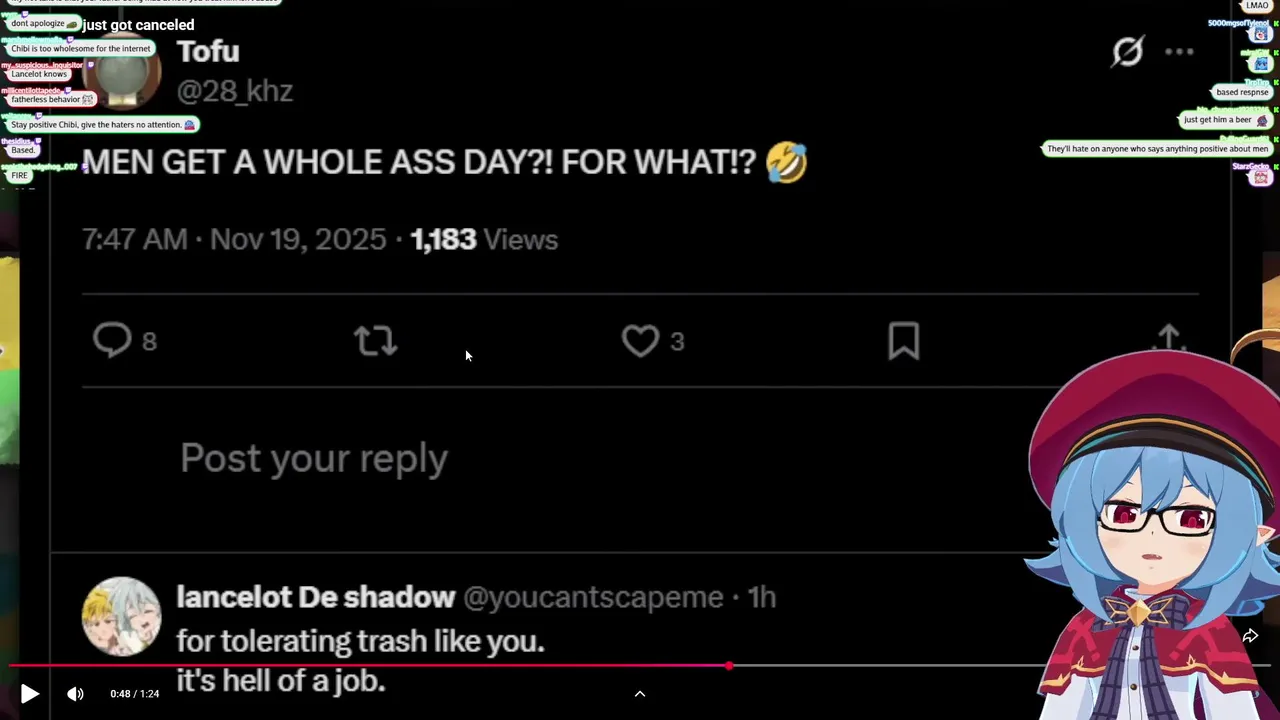Play the paused video
Screen dimensions: 1280x720
(29, 693)
